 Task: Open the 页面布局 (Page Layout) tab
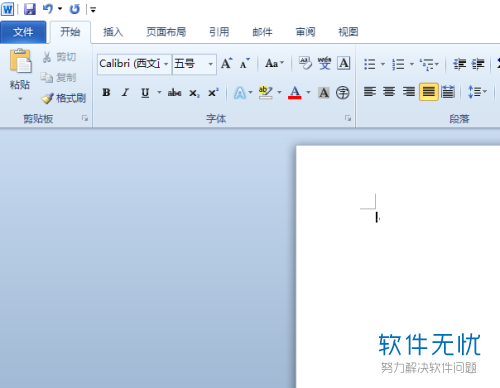pyautogui.click(x=166, y=32)
